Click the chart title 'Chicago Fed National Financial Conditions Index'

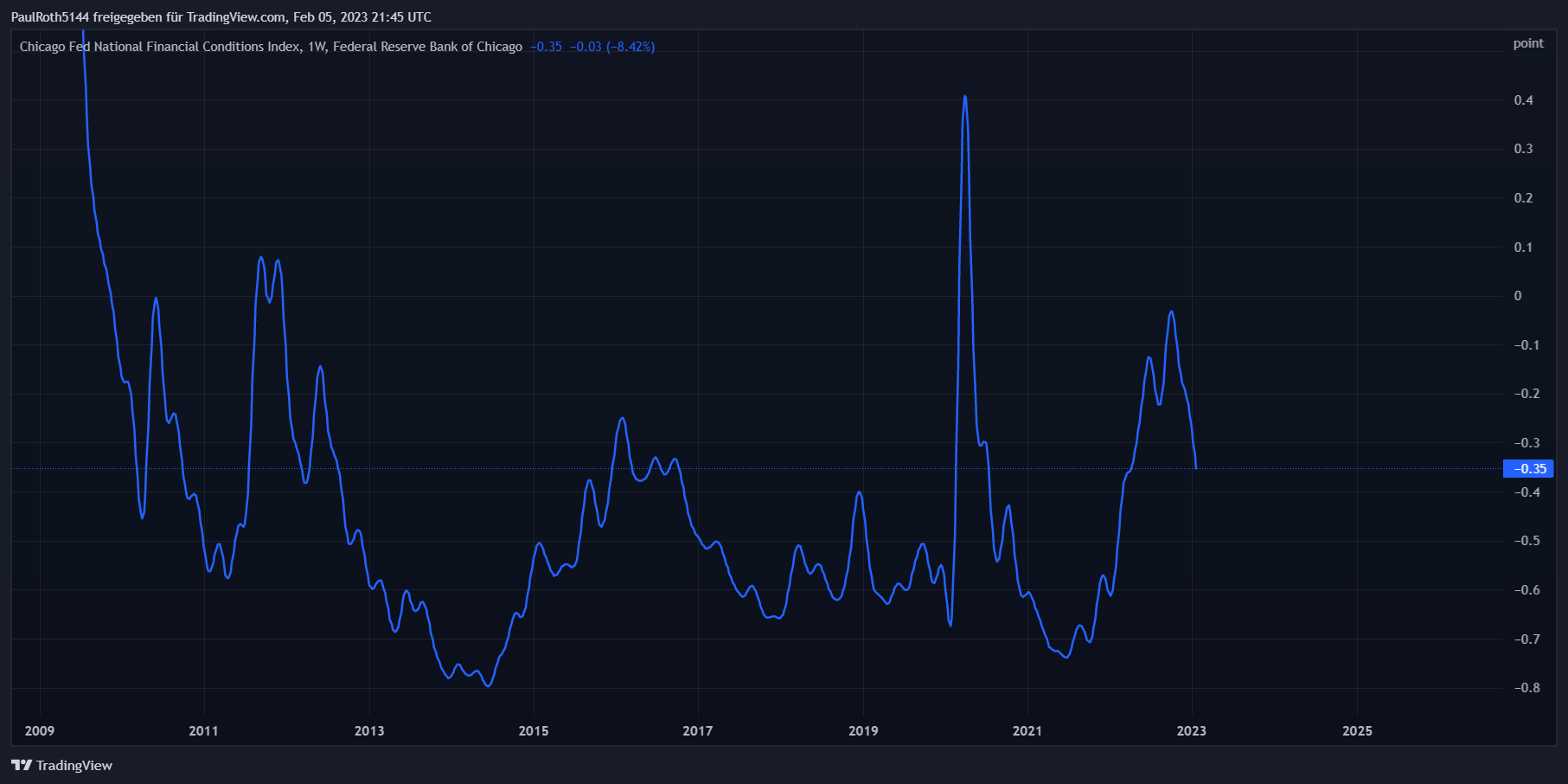pos(160,47)
